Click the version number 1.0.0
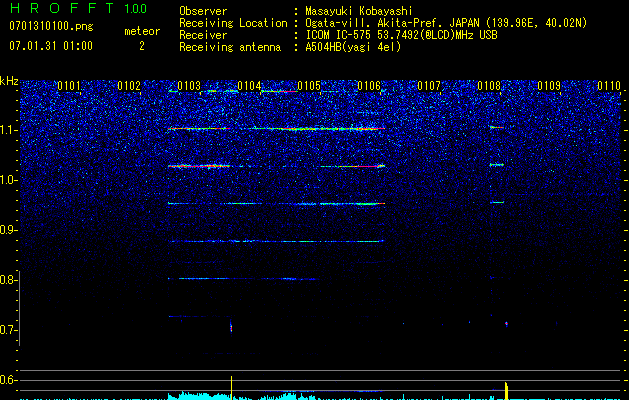Screen dimensions: 629x400 (x=135, y=8)
